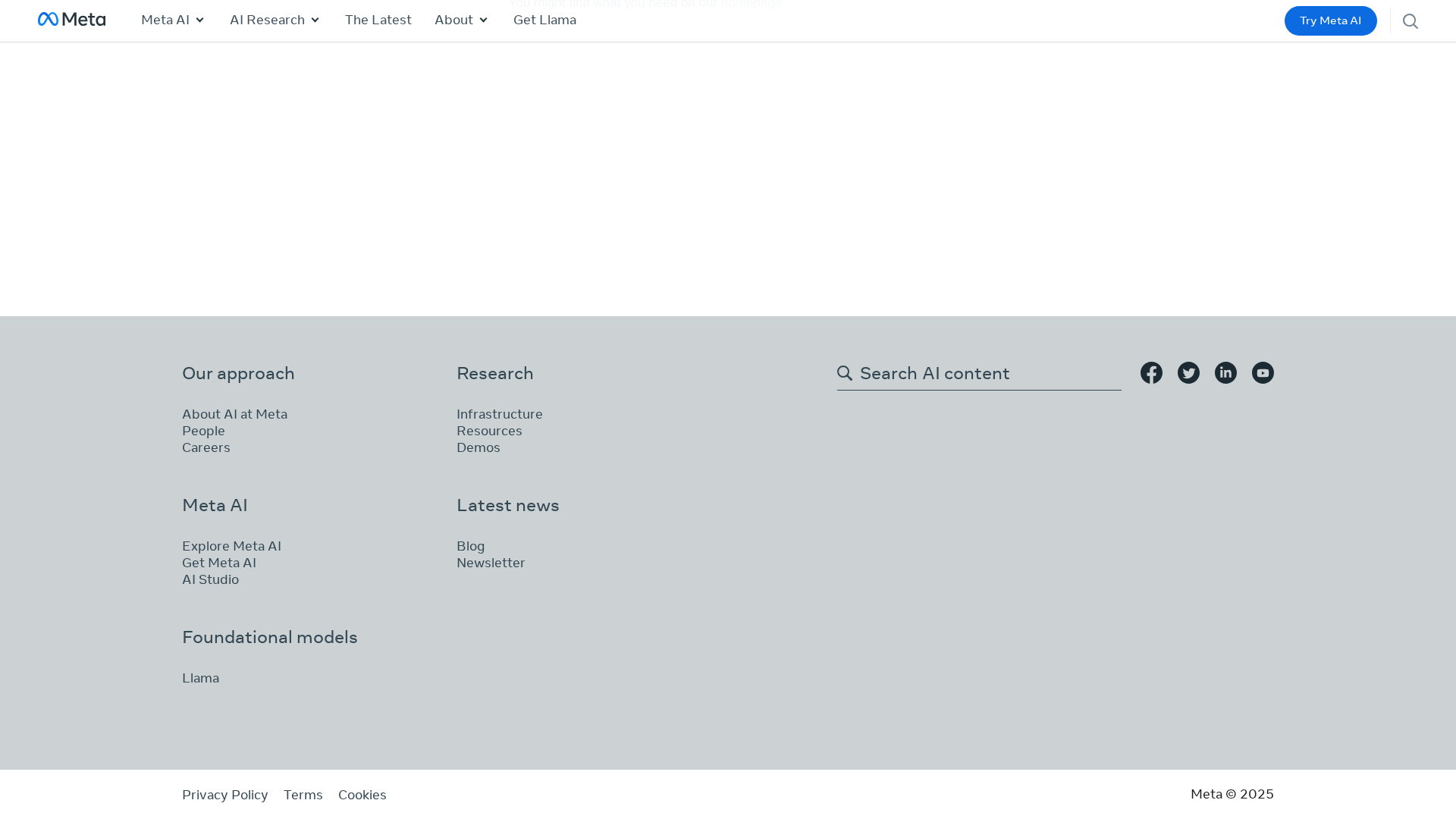Viewport: 1456px width, 819px height.
Task: Click the AI Studio footer link
Action: (210, 580)
